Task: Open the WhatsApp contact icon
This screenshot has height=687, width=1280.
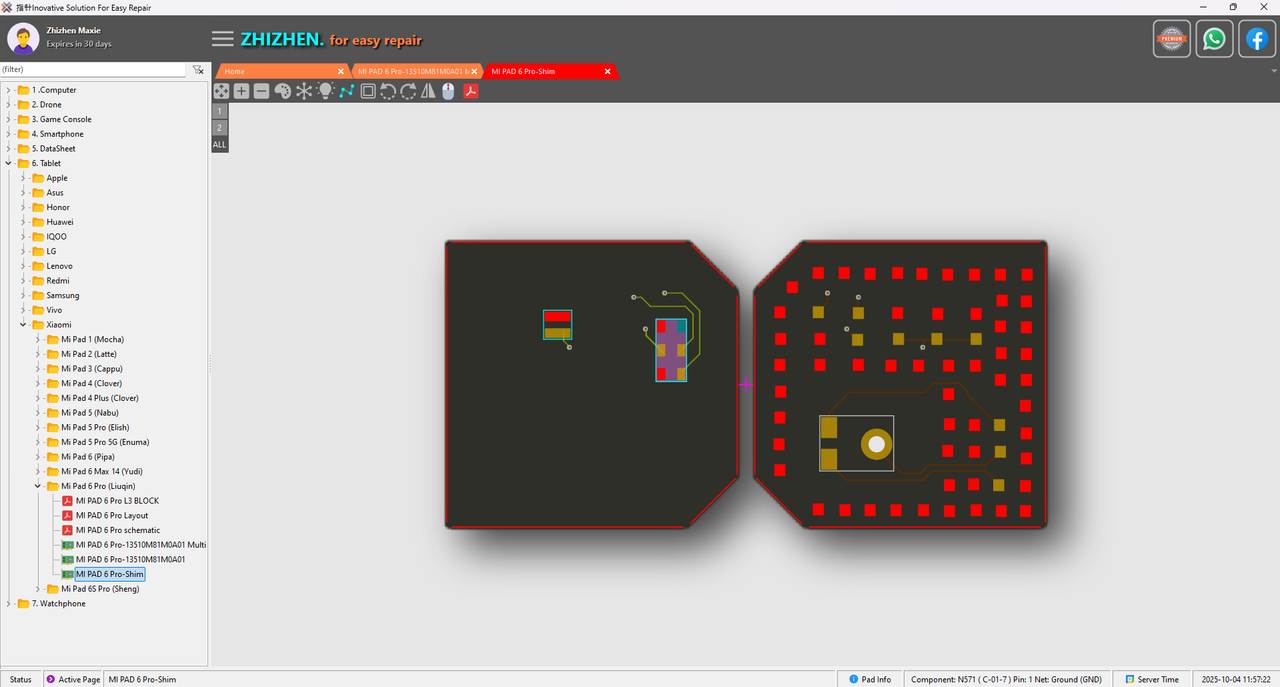Action: (1214, 39)
